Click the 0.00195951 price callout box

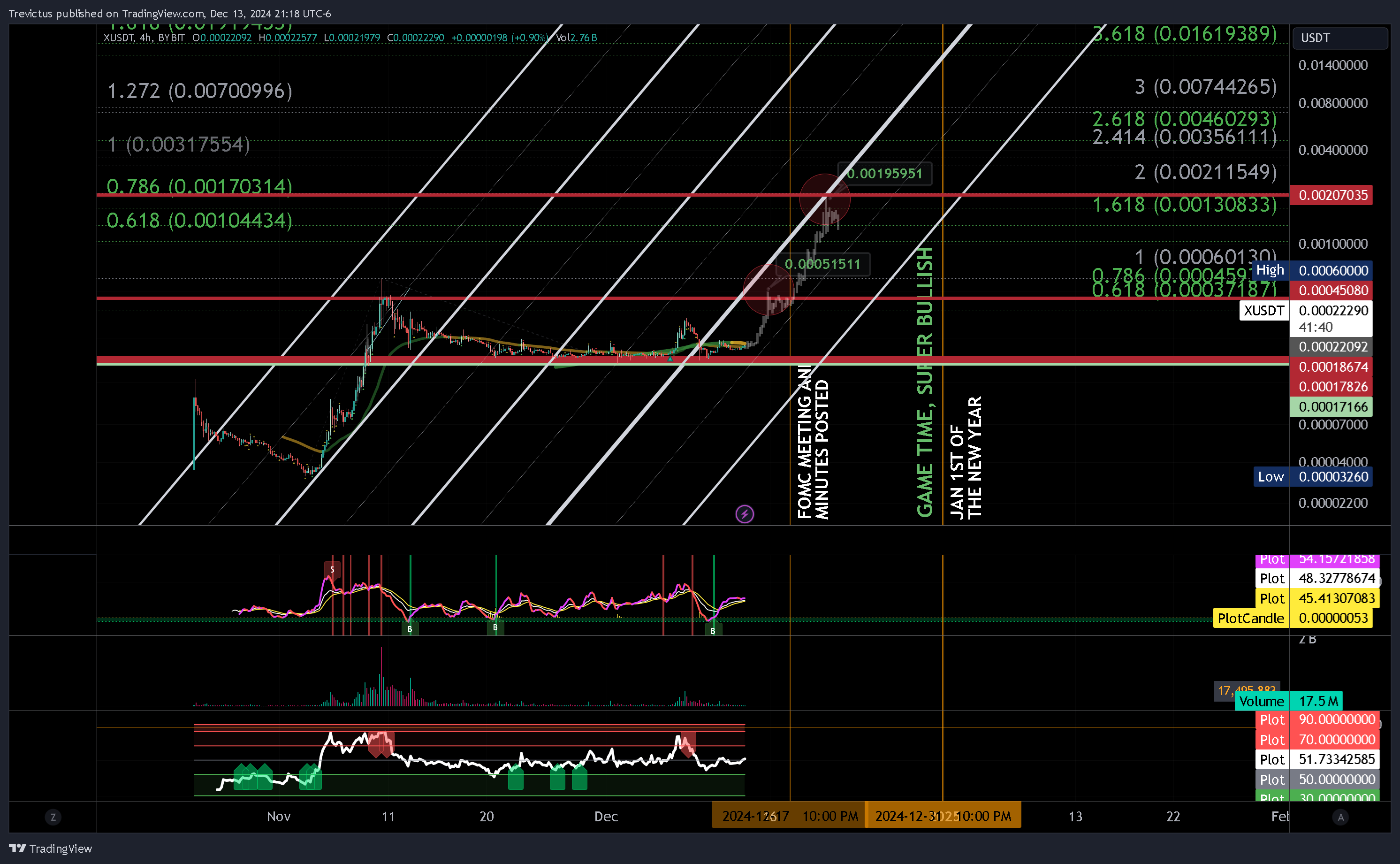coord(884,173)
